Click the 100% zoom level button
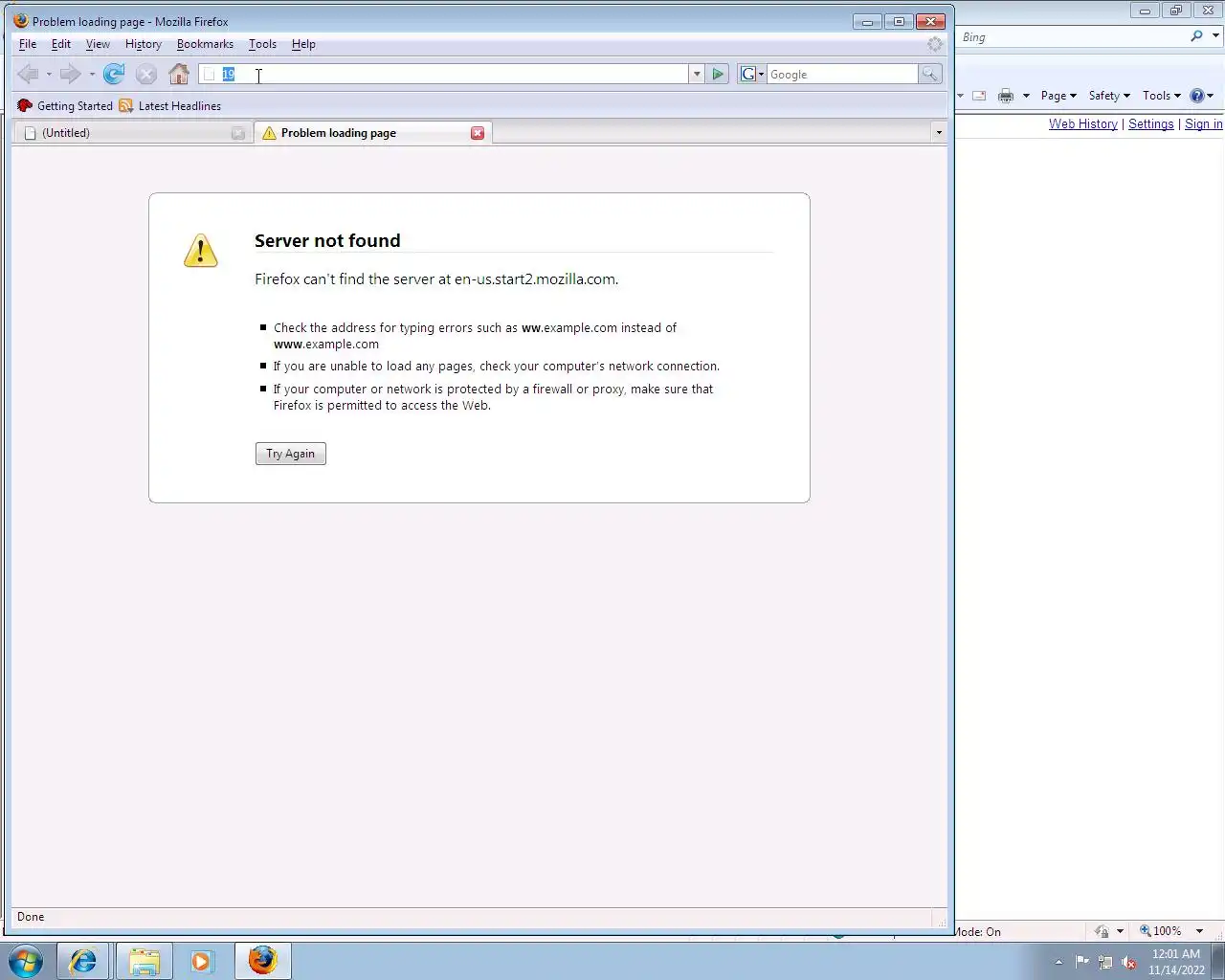1225x980 pixels. point(1161,931)
